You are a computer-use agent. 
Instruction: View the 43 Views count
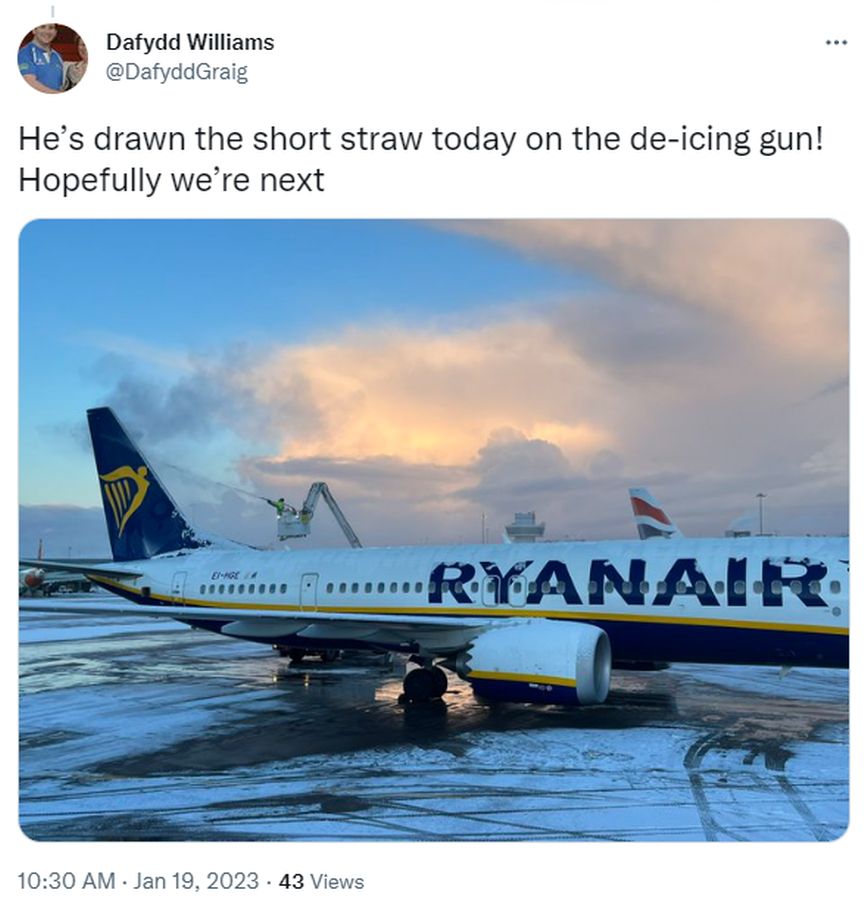coord(321,881)
